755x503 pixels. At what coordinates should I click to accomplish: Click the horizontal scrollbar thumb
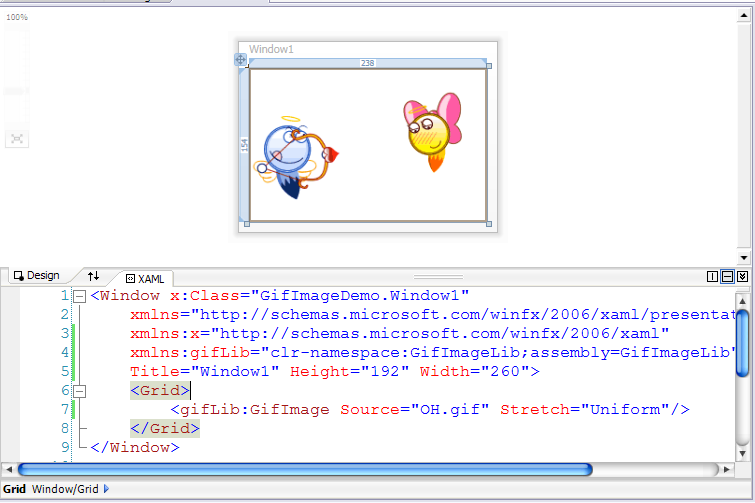pyautogui.click(x=305, y=469)
